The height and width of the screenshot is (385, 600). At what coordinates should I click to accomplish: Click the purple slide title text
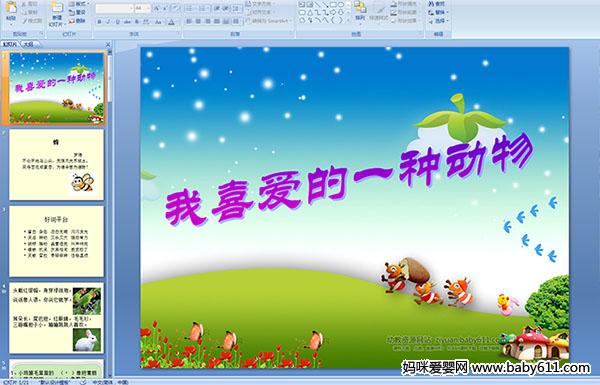[349, 181]
